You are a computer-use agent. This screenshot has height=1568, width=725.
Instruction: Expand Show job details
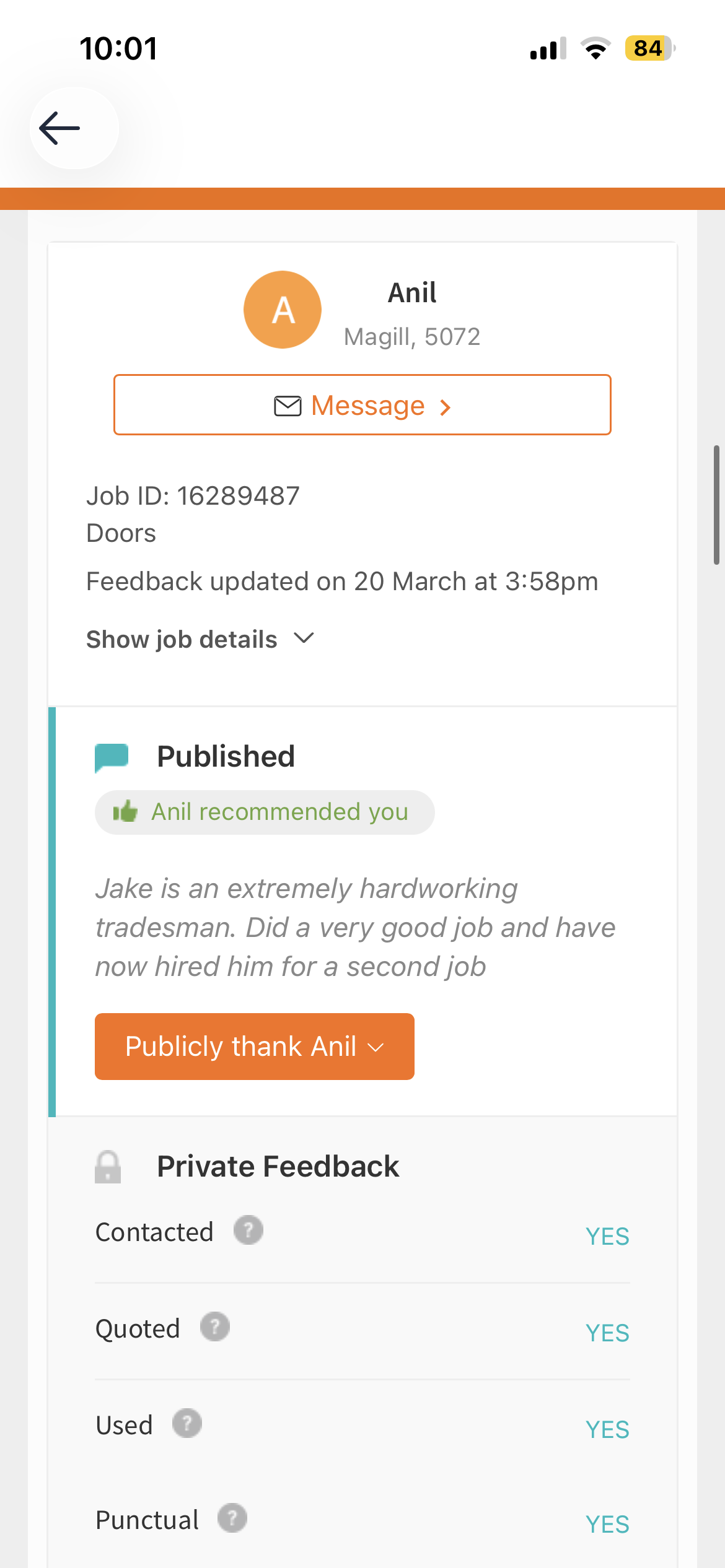tap(182, 640)
